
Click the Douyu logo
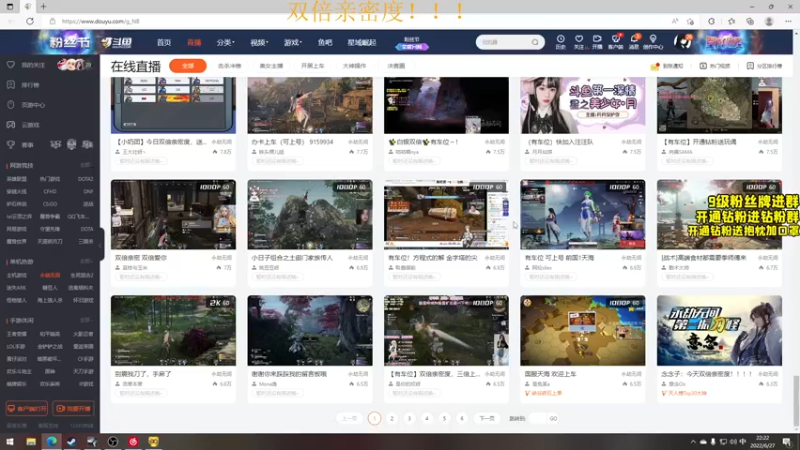click(117, 42)
